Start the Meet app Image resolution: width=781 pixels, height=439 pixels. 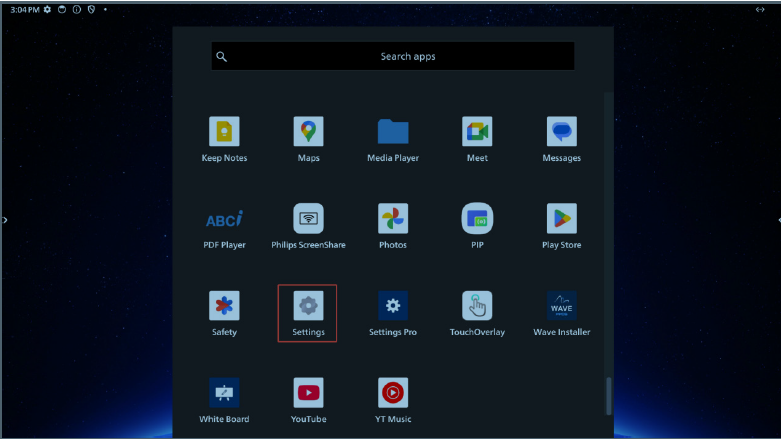477,132
